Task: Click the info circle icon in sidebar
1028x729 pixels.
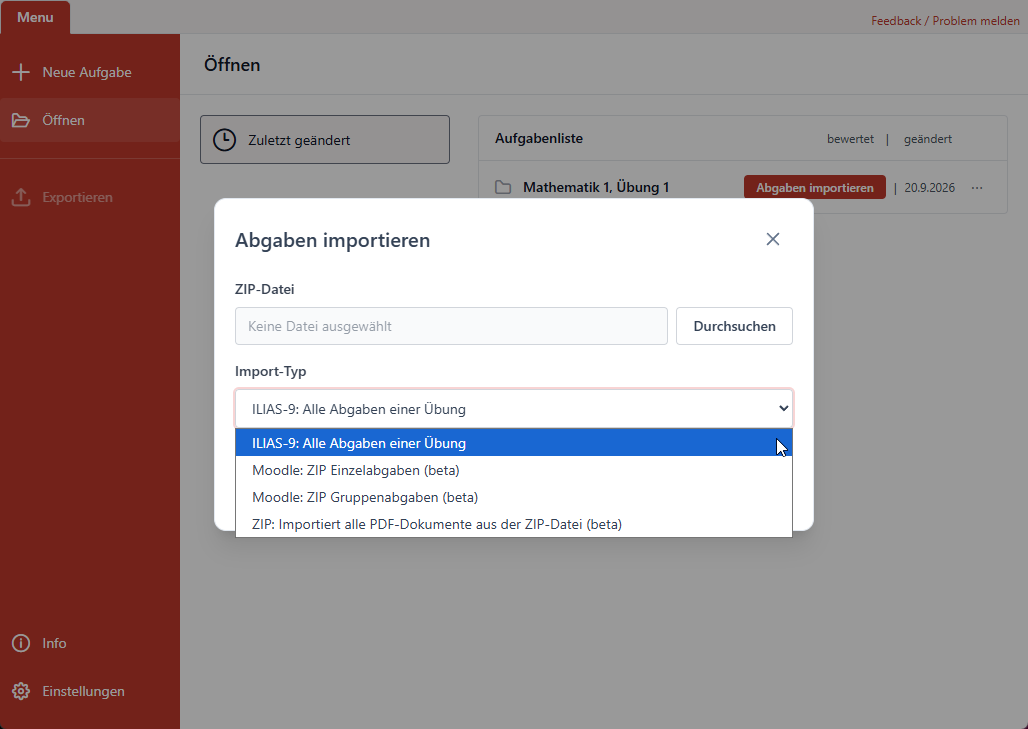Action: (21, 643)
